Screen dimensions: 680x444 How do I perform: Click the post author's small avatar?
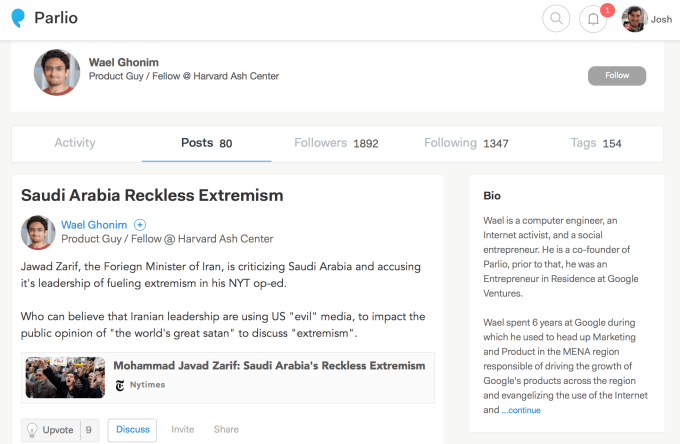pos(38,232)
